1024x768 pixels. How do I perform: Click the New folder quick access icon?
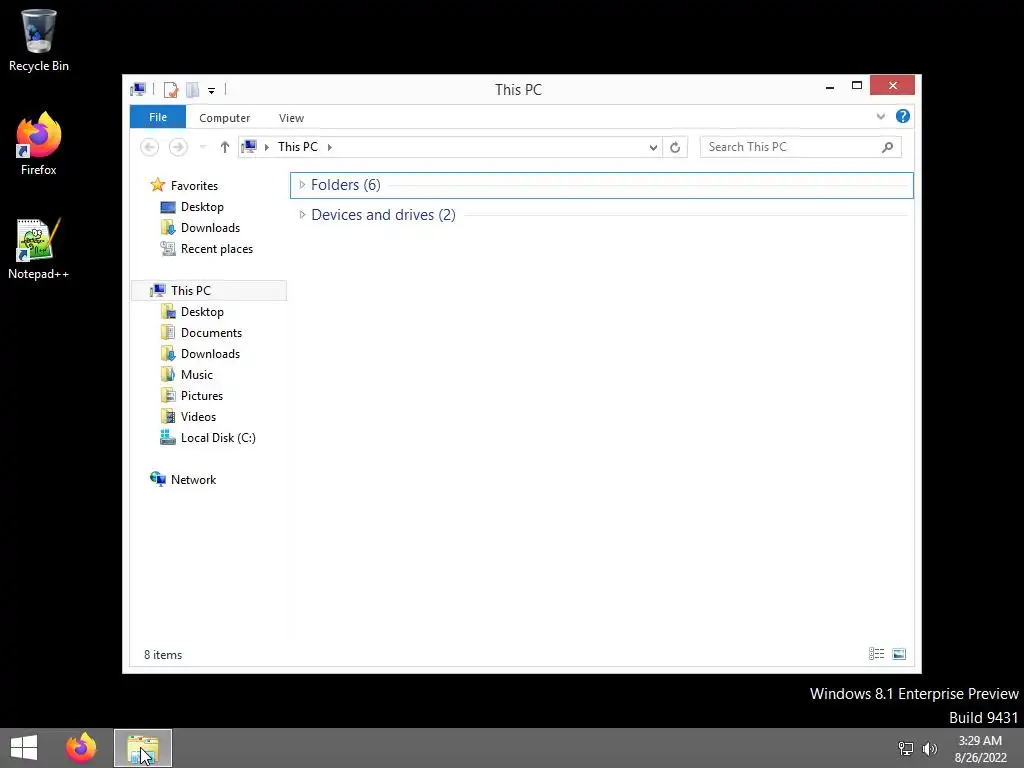click(x=193, y=89)
